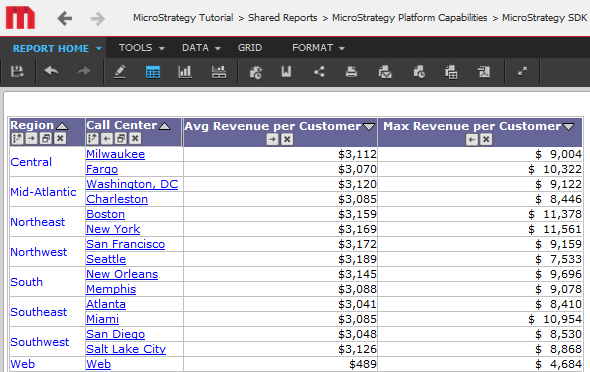Remove Region from the grid

60,138
